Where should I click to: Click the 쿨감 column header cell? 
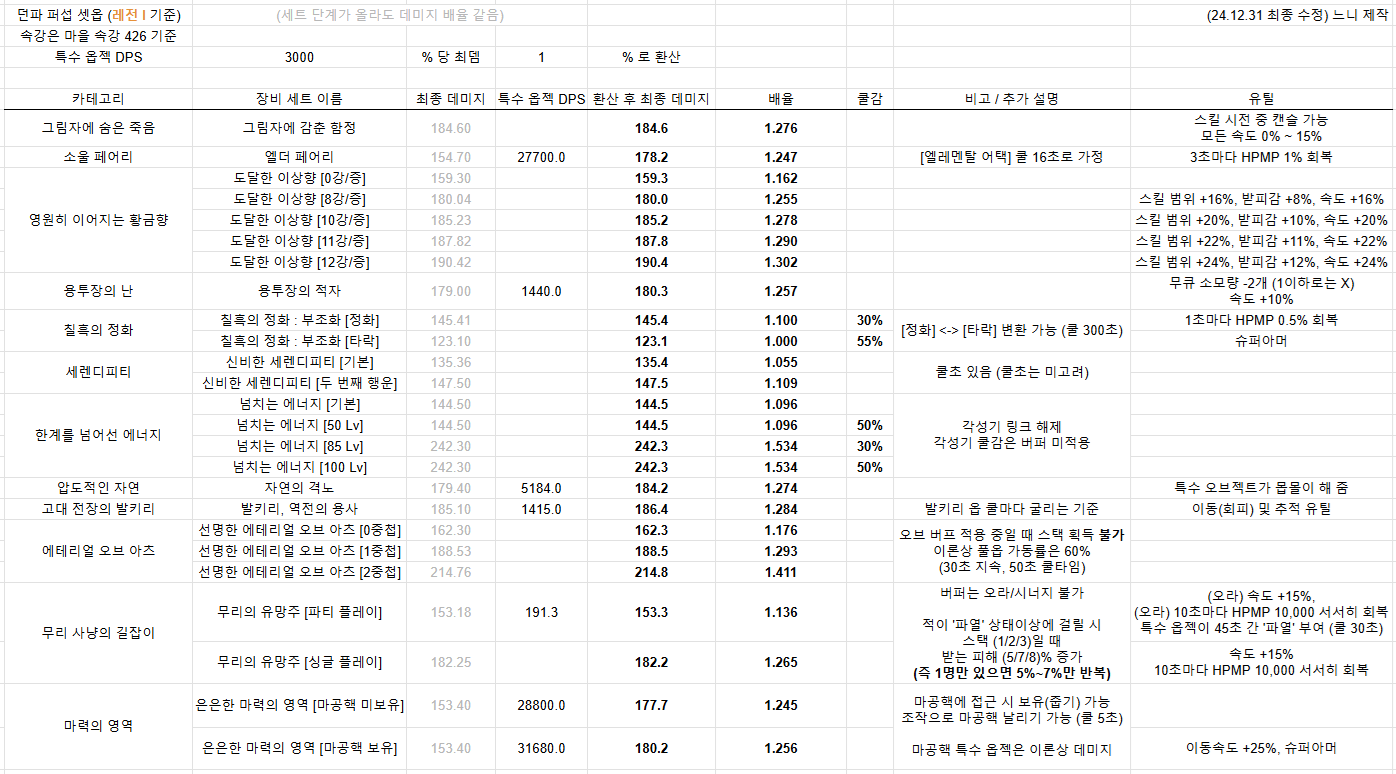coord(869,99)
